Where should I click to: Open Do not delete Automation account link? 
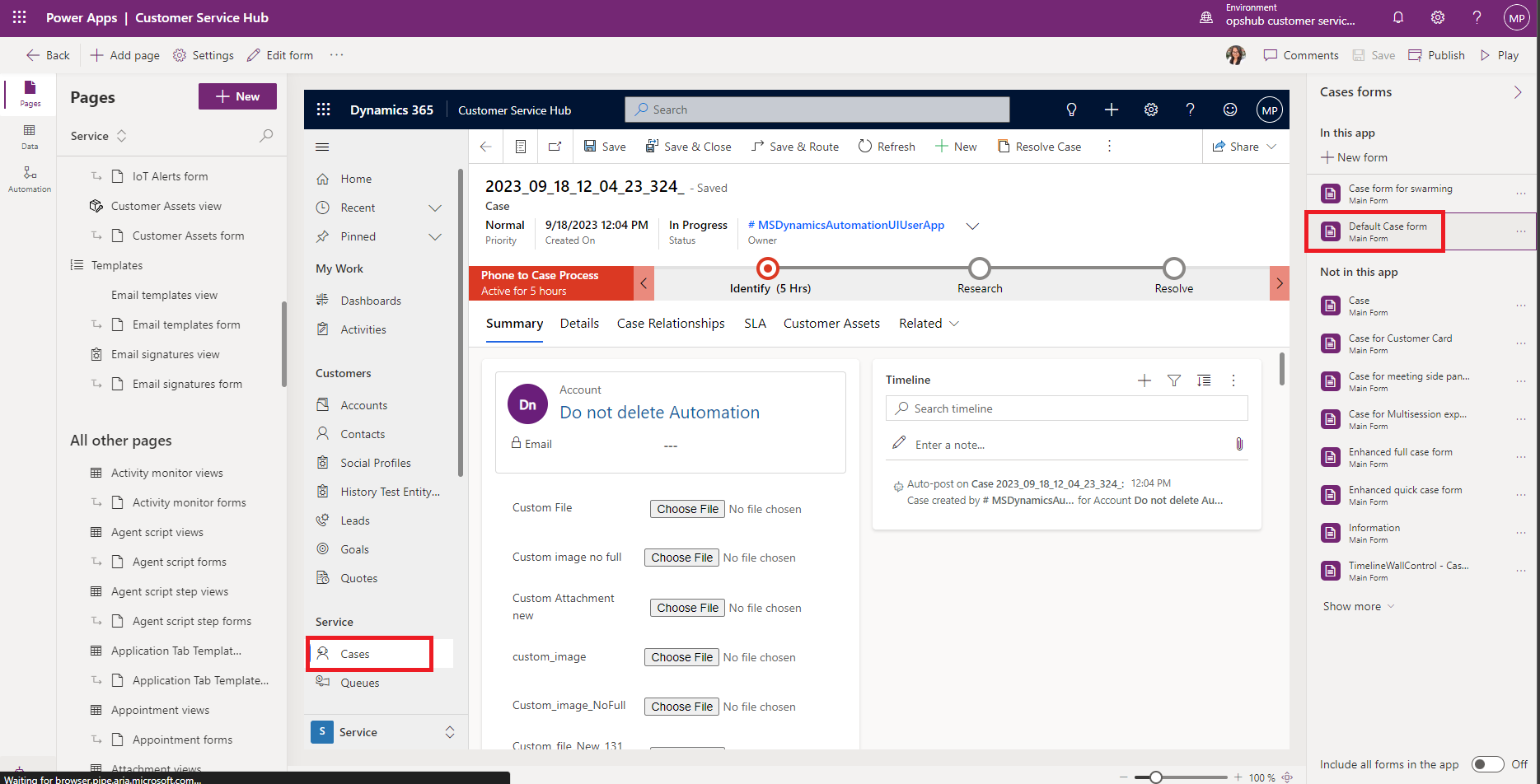point(659,413)
